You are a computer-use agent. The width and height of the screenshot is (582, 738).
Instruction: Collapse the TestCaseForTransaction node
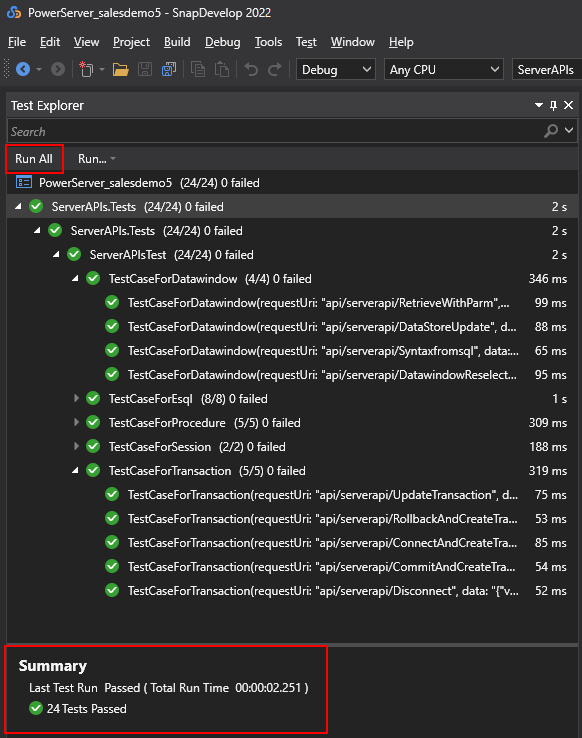(75, 471)
